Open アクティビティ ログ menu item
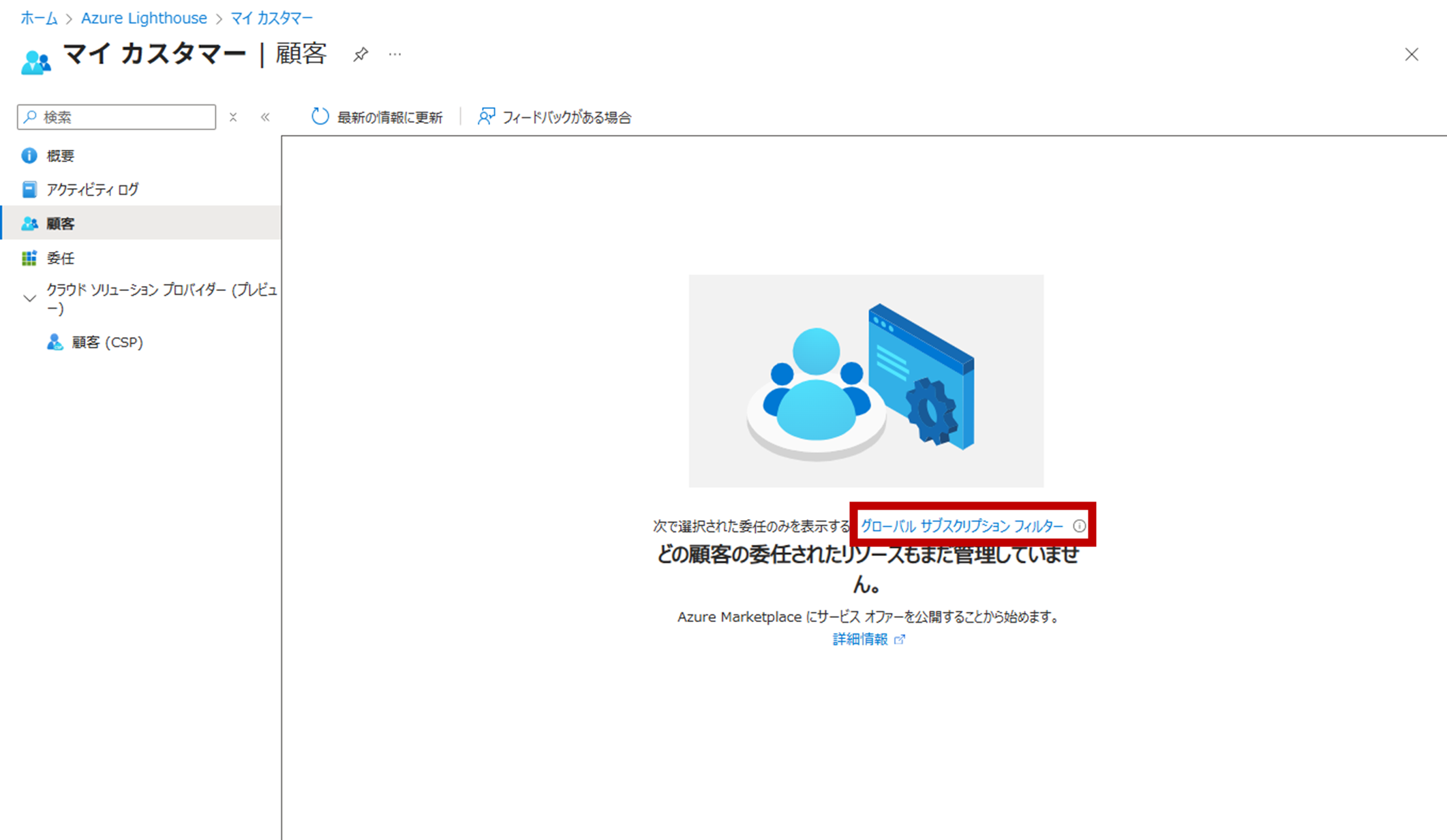The image size is (1447, 840). (92, 189)
